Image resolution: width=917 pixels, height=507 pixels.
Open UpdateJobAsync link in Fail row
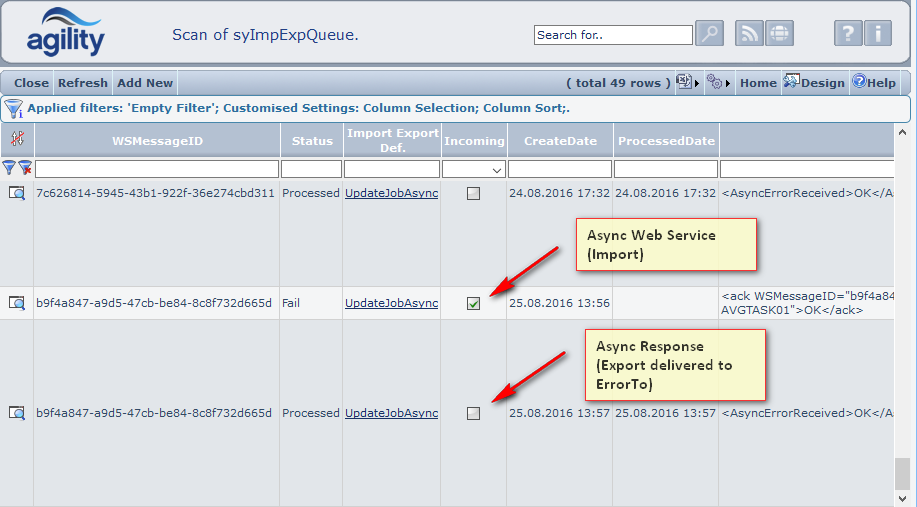click(x=391, y=303)
